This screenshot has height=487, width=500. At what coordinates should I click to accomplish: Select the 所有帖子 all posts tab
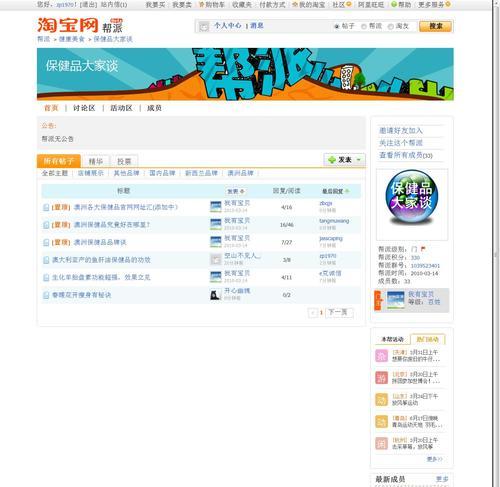pyautogui.click(x=59, y=161)
